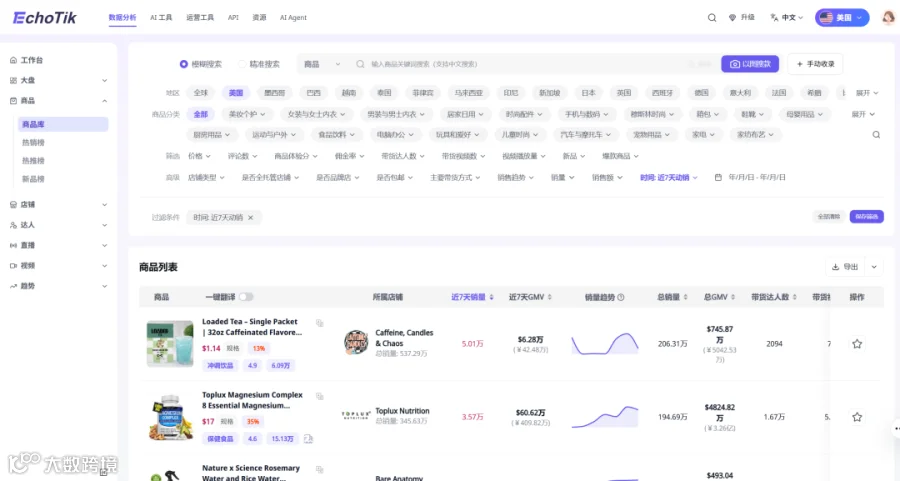Select the 美国 region chip
The height and width of the screenshot is (481, 900).
coord(236,93)
